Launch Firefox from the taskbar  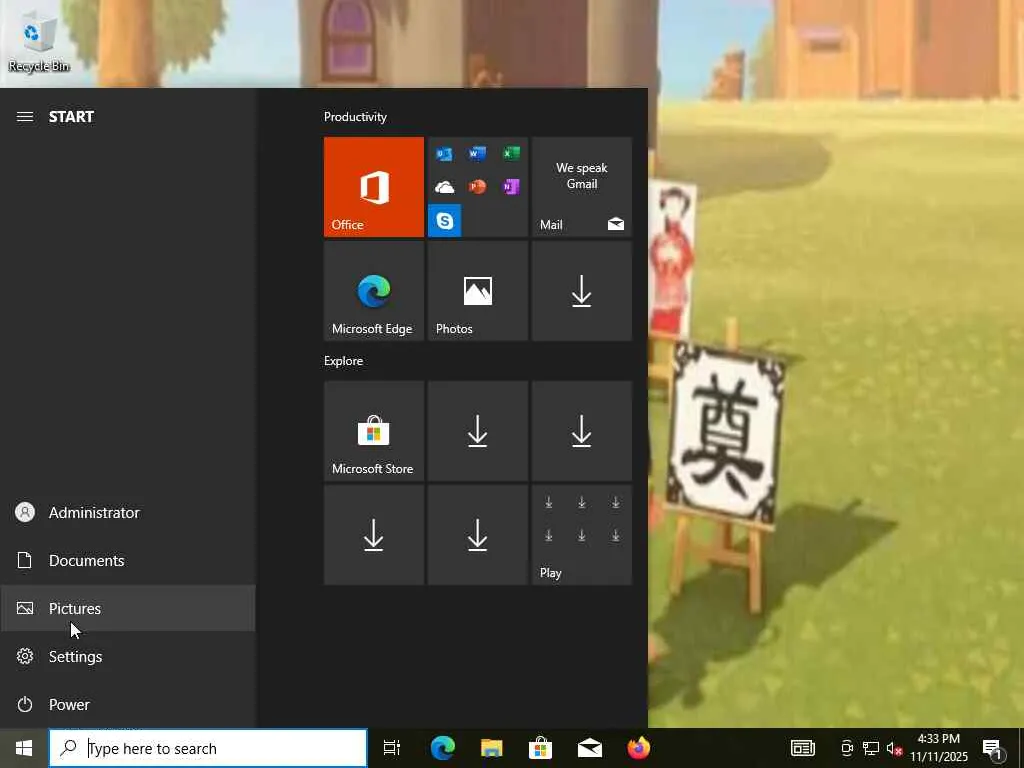point(639,748)
